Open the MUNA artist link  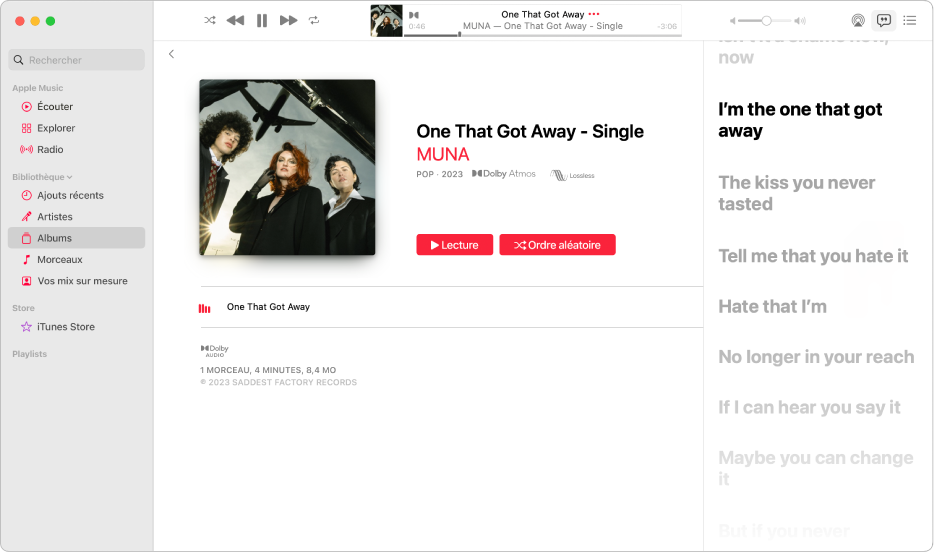(x=443, y=155)
